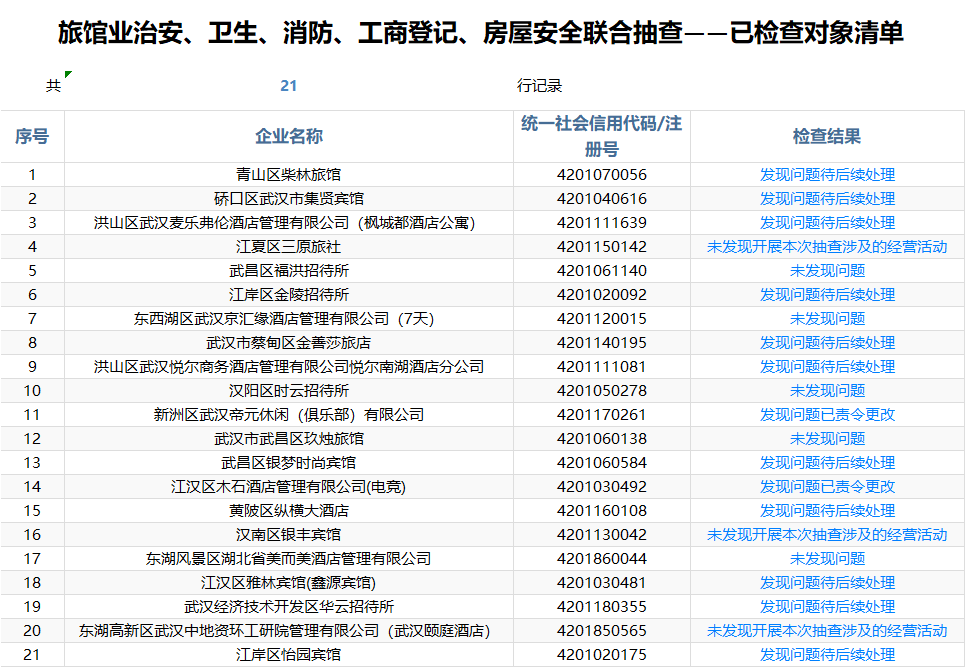
Task: Open result link for 新洲区武汉帝元休闲 row
Action: [x=827, y=415]
